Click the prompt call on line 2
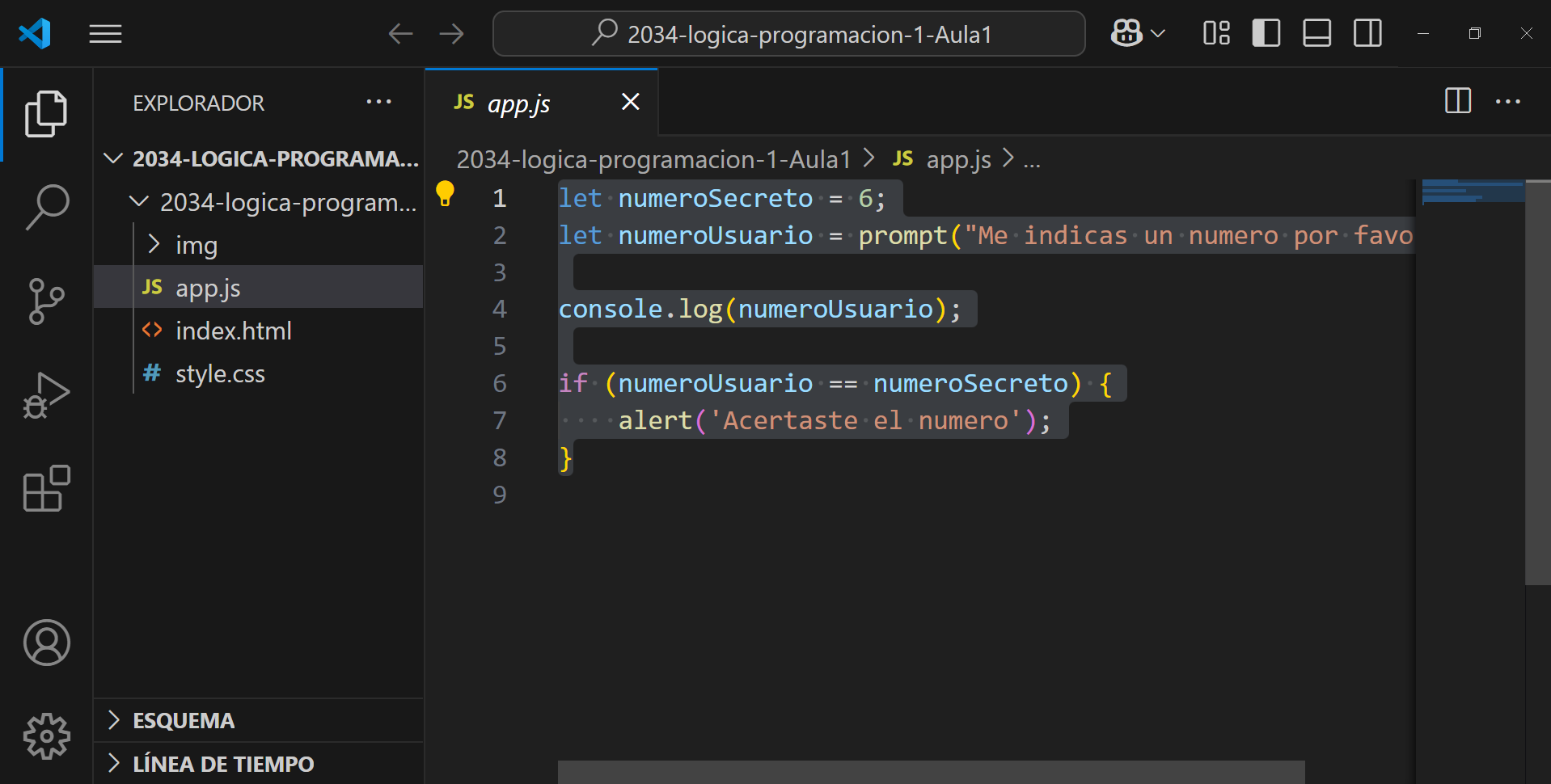This screenshot has width=1551, height=784. tap(902, 235)
